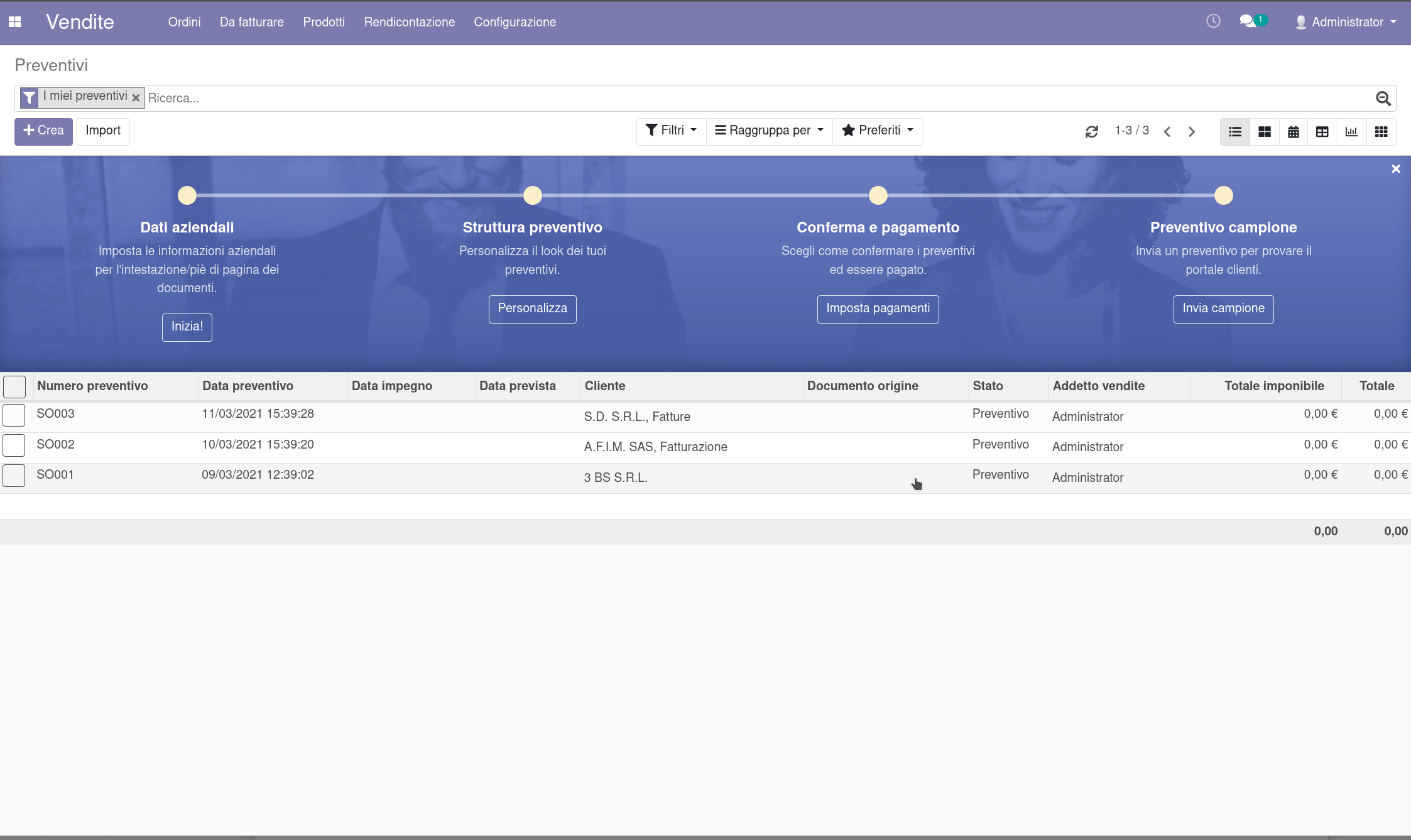This screenshot has height=840, width=1411.
Task: Open the Configurazione menu
Action: coord(515,22)
